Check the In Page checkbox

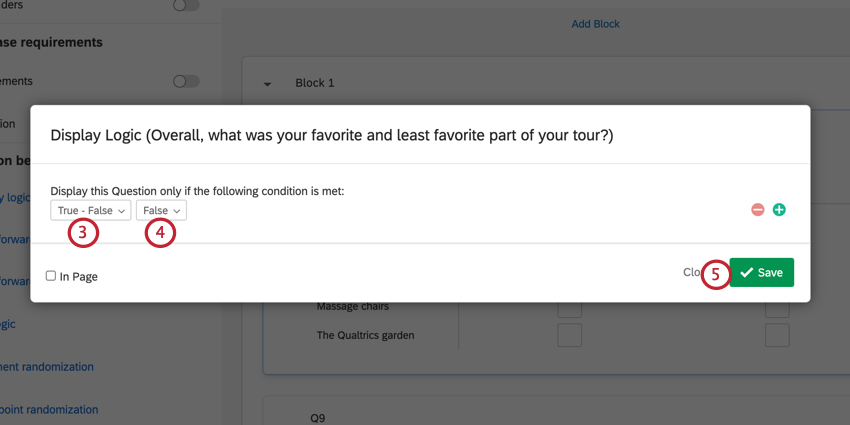[x=51, y=276]
